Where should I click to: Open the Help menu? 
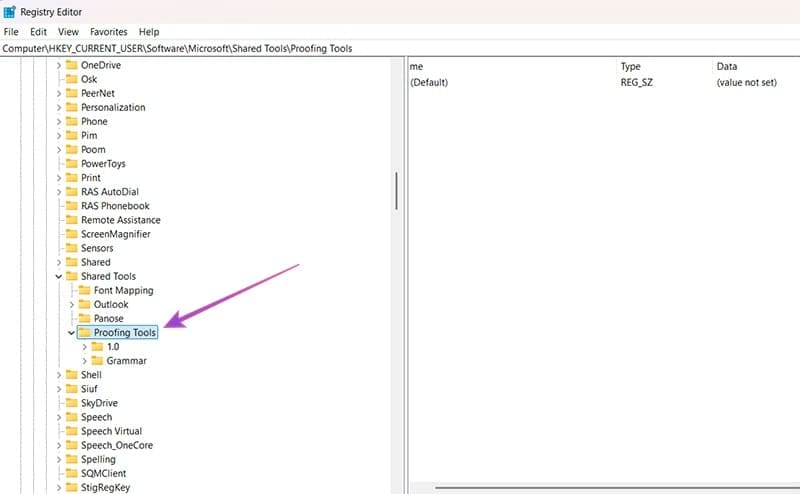click(149, 32)
